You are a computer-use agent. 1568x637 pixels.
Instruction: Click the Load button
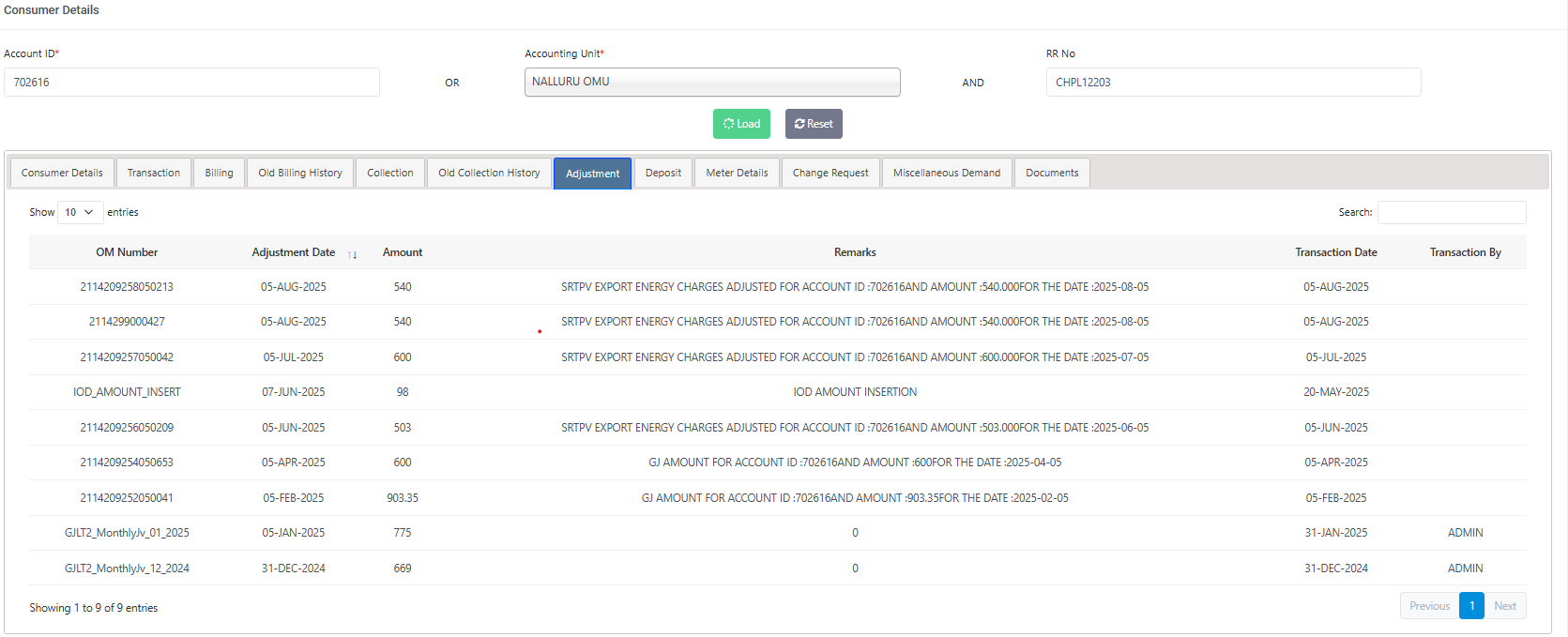741,124
